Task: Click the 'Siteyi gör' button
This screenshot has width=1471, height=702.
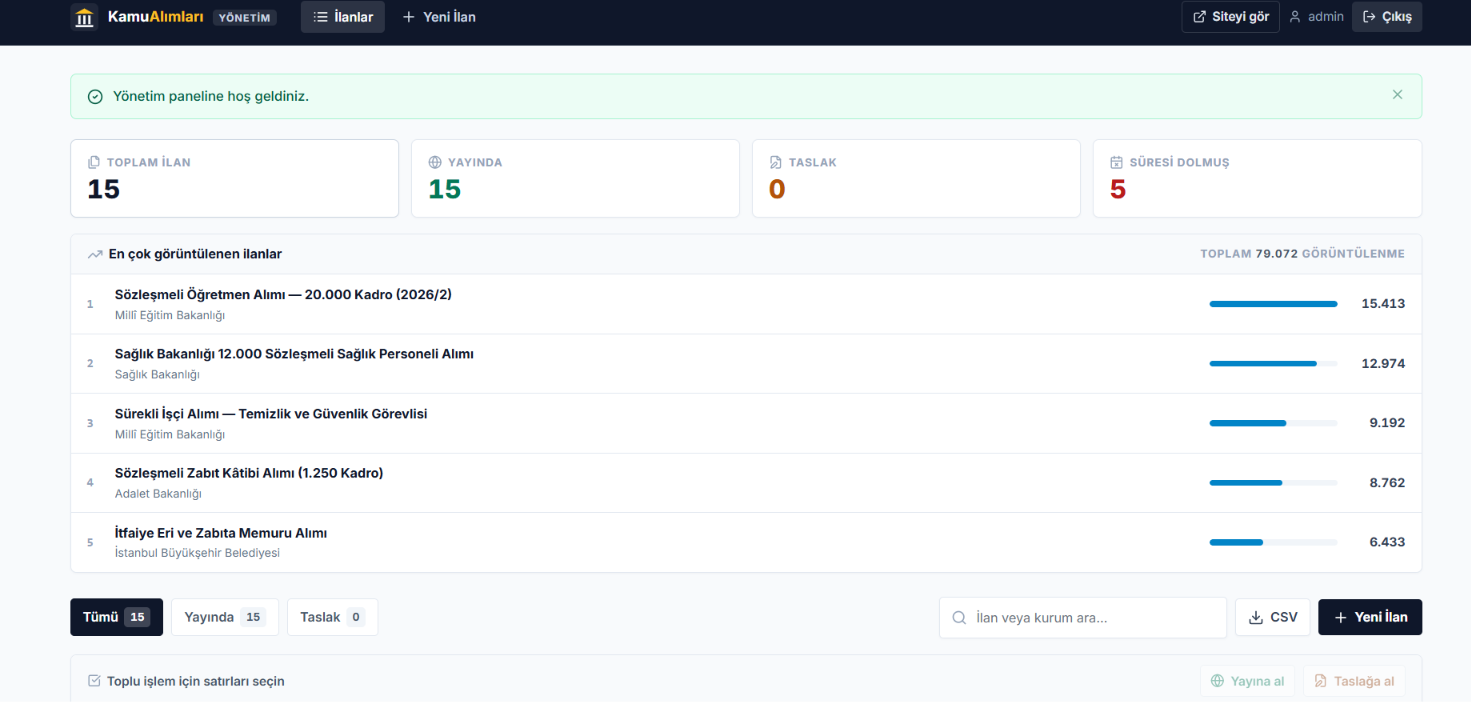Action: click(1230, 17)
